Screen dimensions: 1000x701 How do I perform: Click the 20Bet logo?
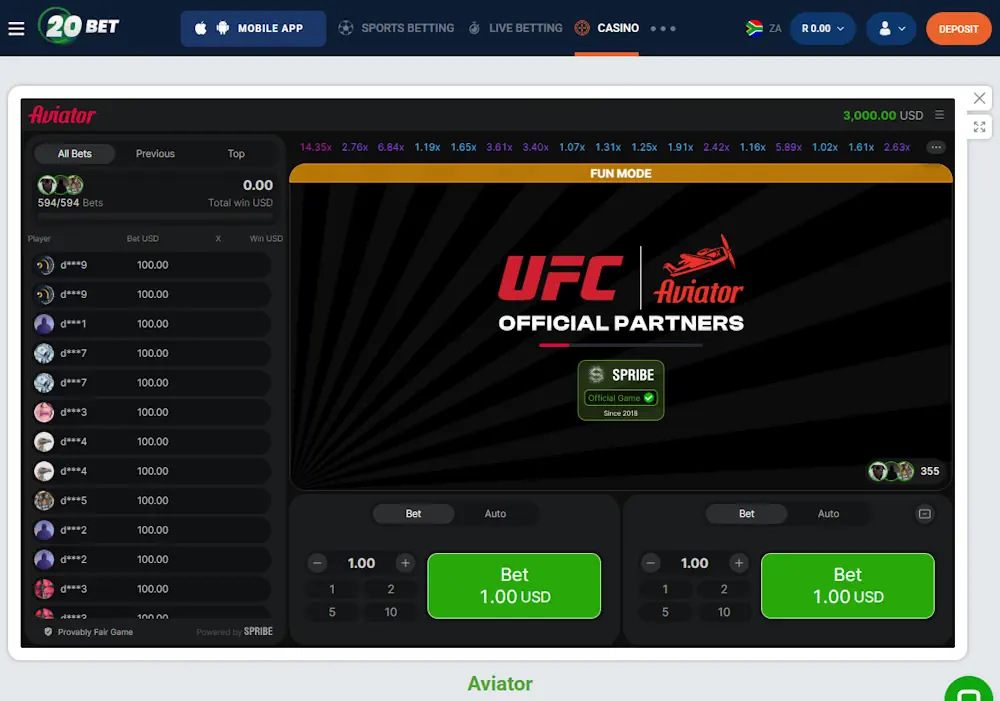tap(79, 26)
